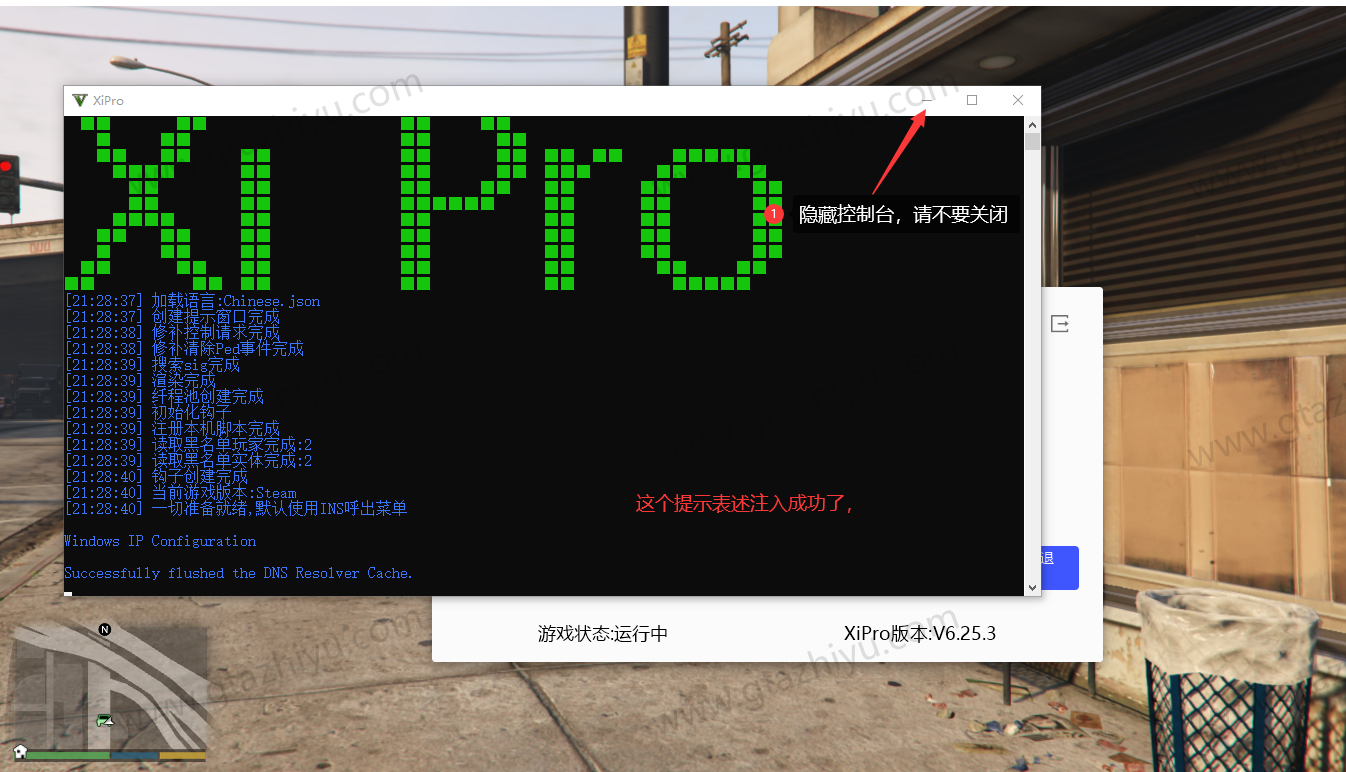Click the '加载语言:Chinese.json' log line
The height and width of the screenshot is (772, 1346).
pos(192,301)
